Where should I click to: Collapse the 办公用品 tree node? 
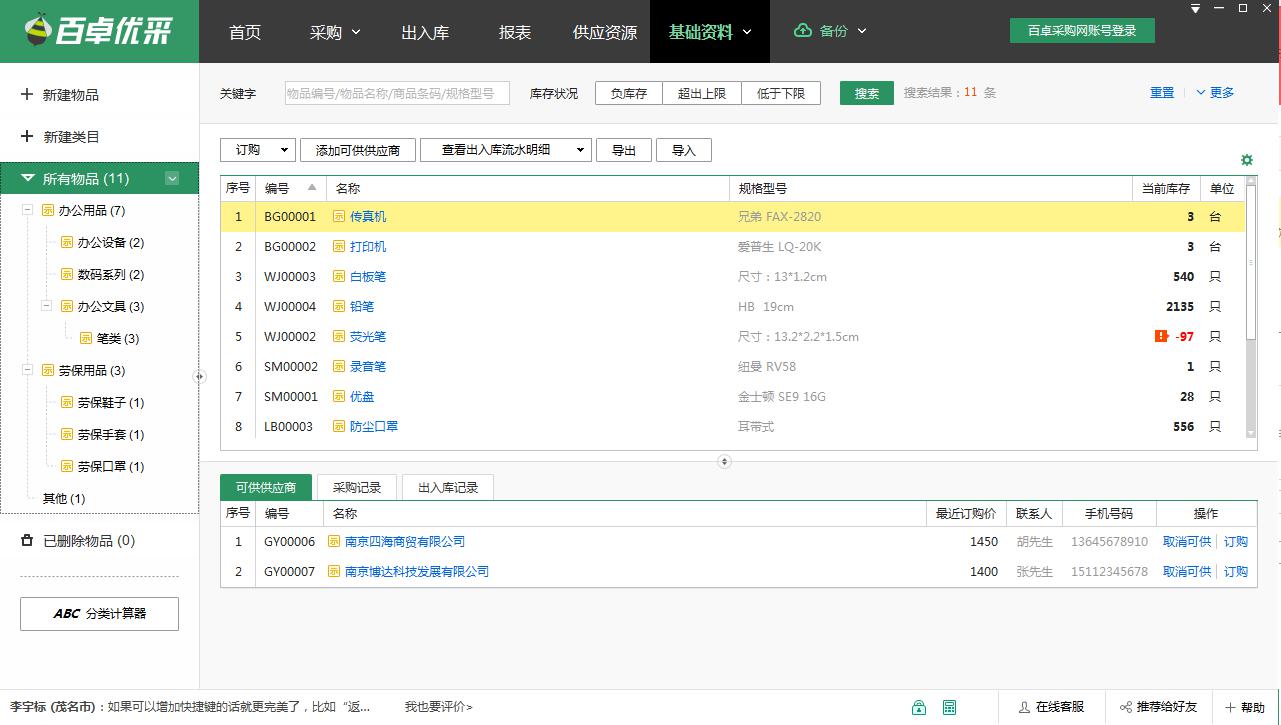(27, 211)
